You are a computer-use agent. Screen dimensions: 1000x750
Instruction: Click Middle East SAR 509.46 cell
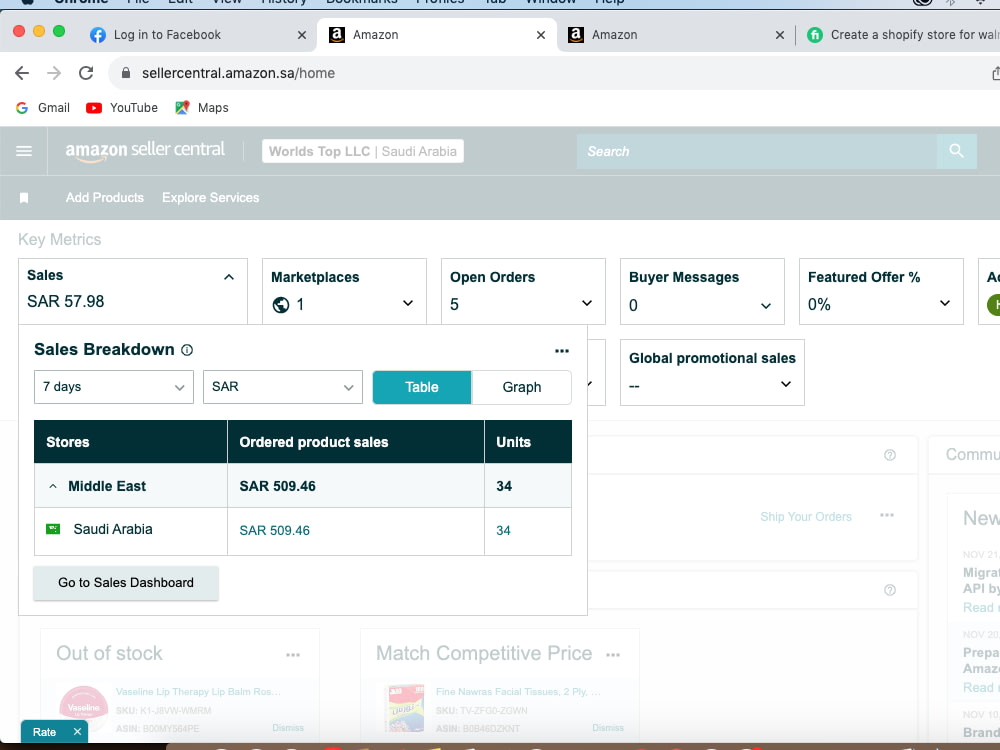[x=356, y=486]
